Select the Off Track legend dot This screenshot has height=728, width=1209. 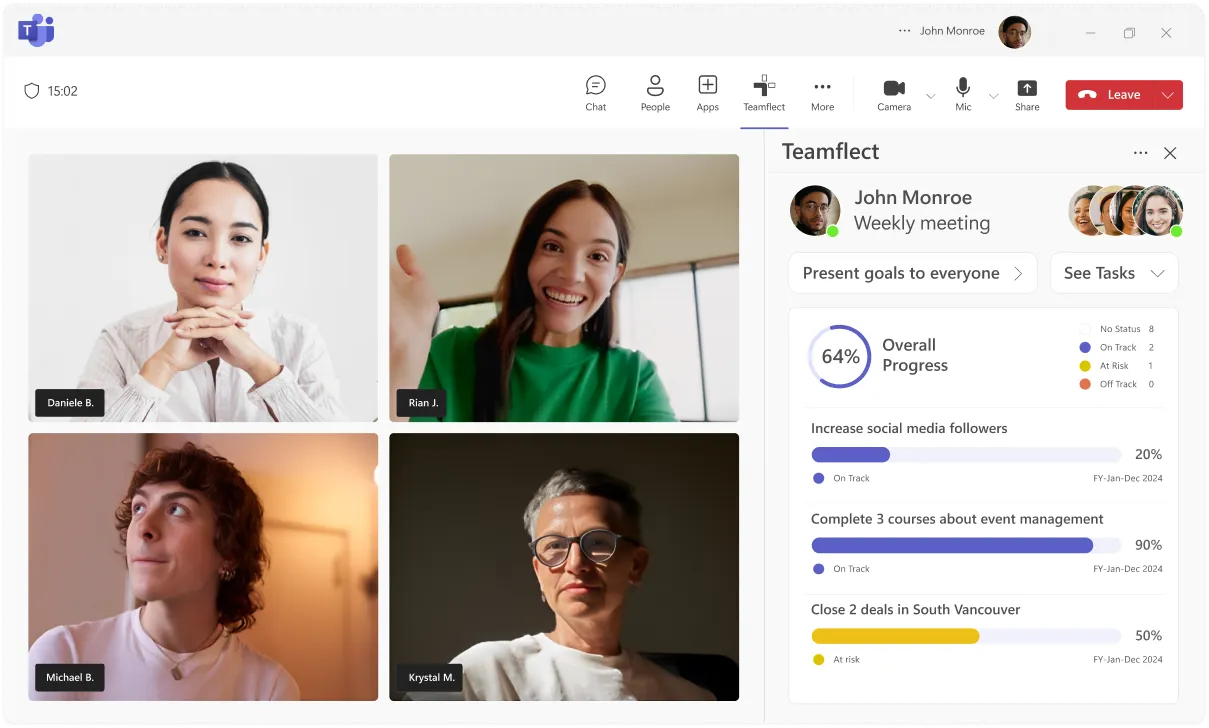[x=1085, y=384]
